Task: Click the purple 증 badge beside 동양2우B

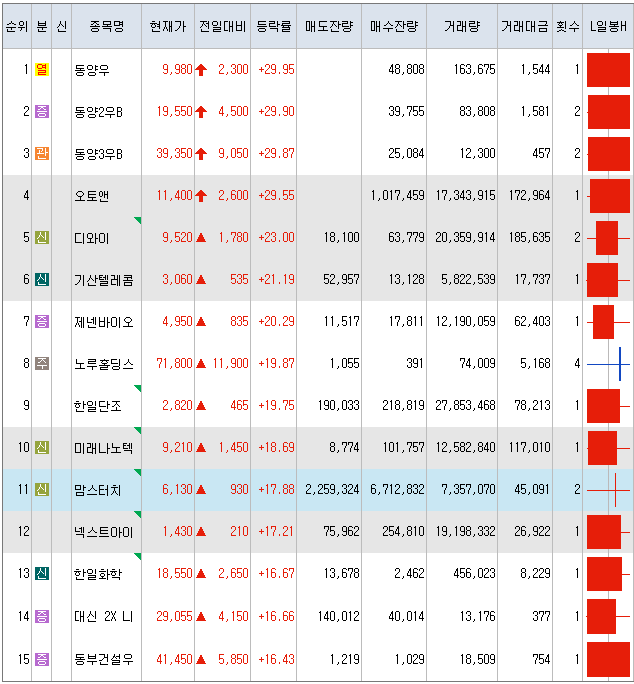Action: coord(41,111)
